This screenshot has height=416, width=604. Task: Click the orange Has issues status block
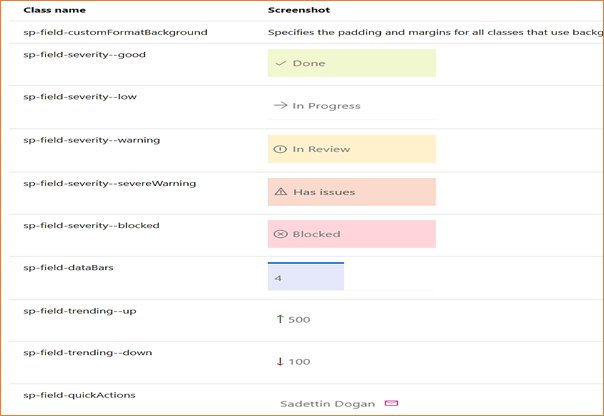click(352, 192)
